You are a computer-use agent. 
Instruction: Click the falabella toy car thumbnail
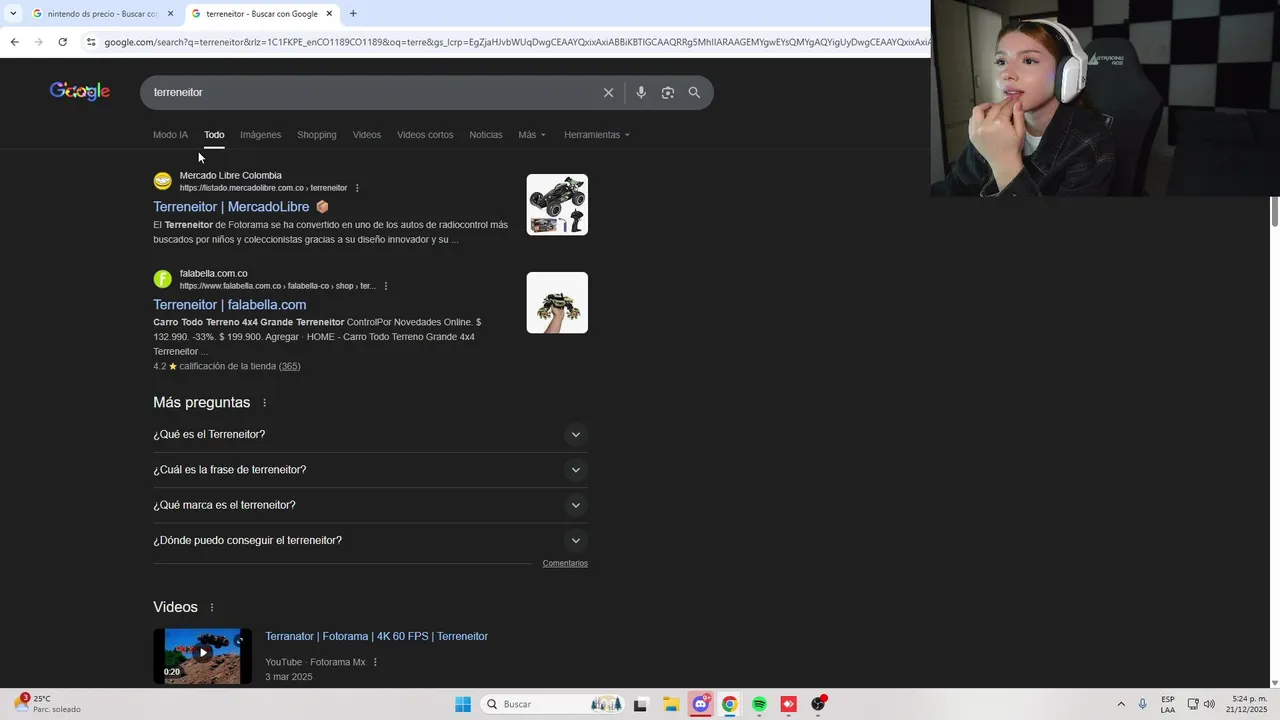click(557, 303)
